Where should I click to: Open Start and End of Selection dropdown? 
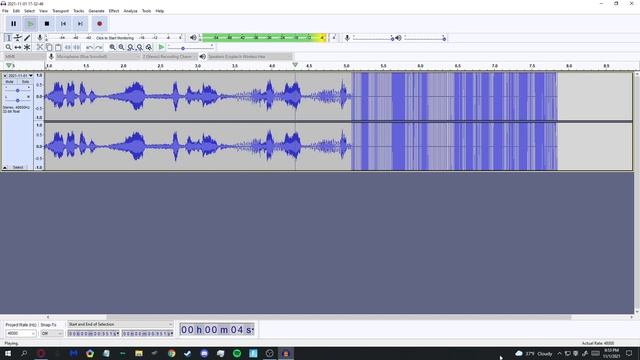(120, 324)
